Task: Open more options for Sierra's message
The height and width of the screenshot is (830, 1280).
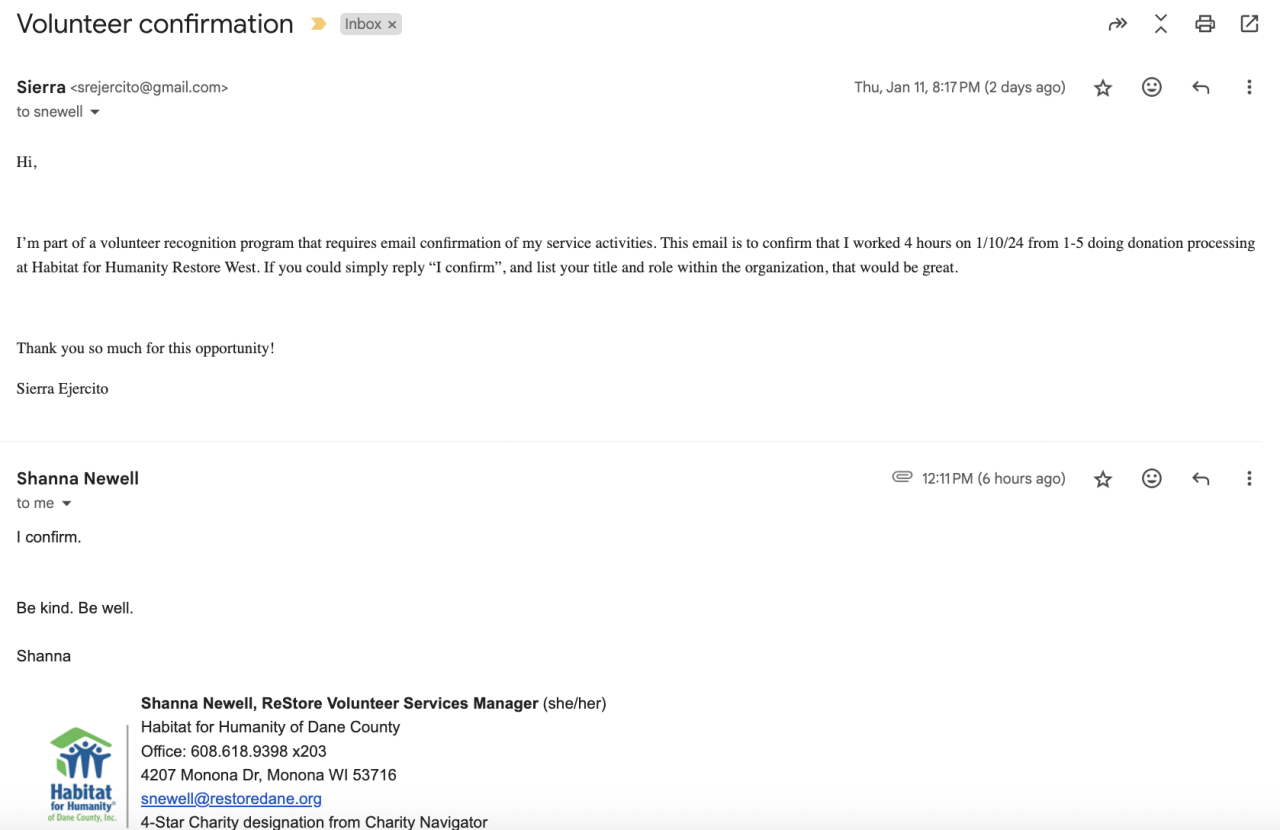Action: point(1249,88)
